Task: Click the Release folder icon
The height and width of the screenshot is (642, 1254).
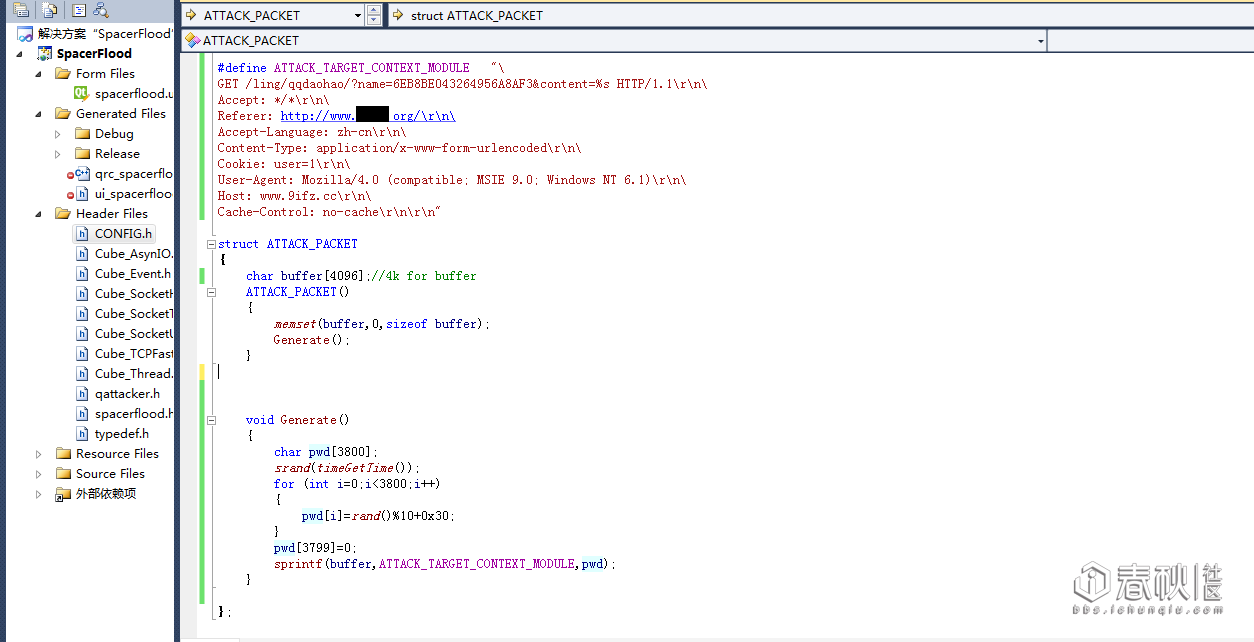Action: (x=83, y=153)
